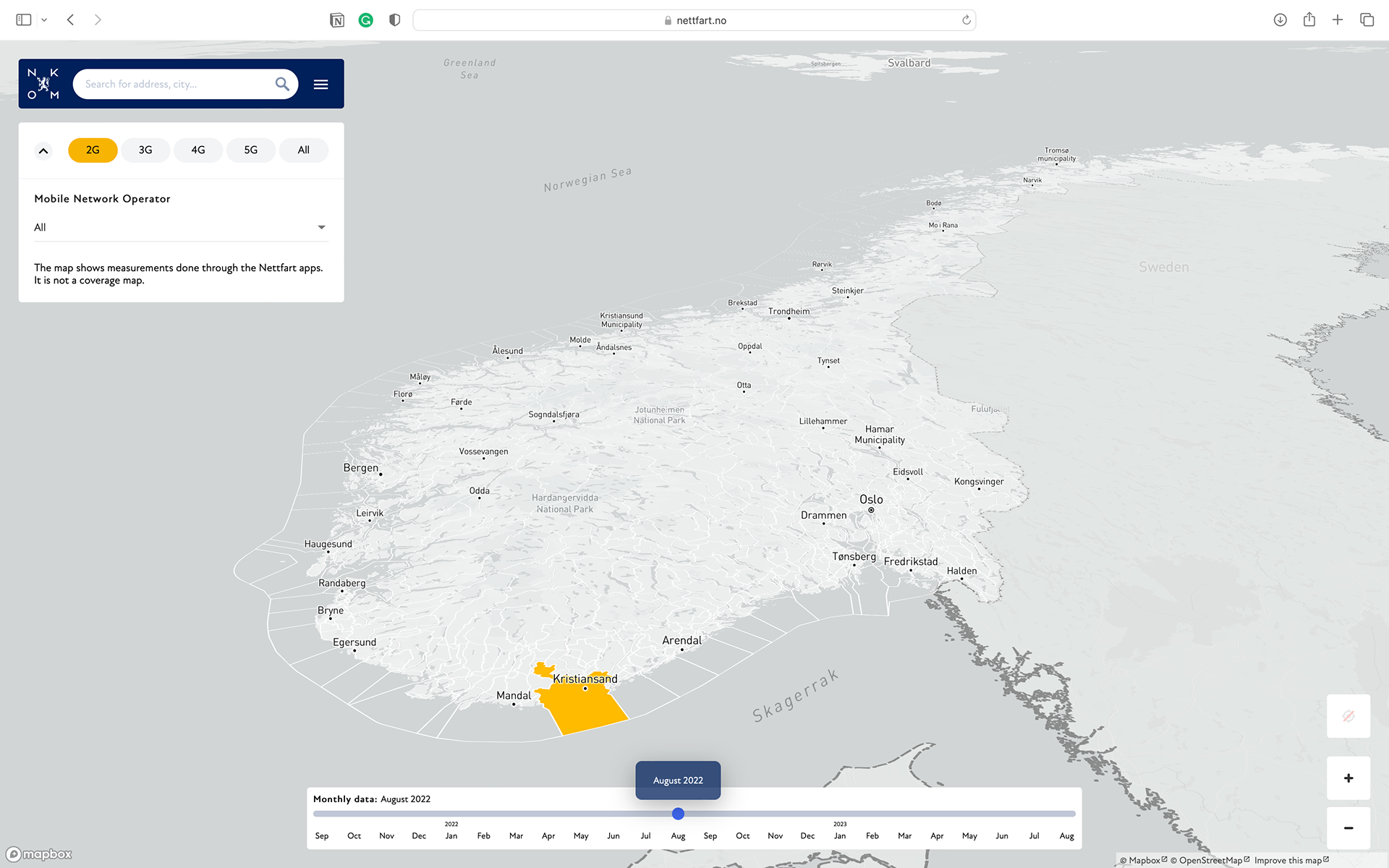Screen dimensions: 1389x868
Task: Click the Grammarly extension icon
Action: point(365,20)
